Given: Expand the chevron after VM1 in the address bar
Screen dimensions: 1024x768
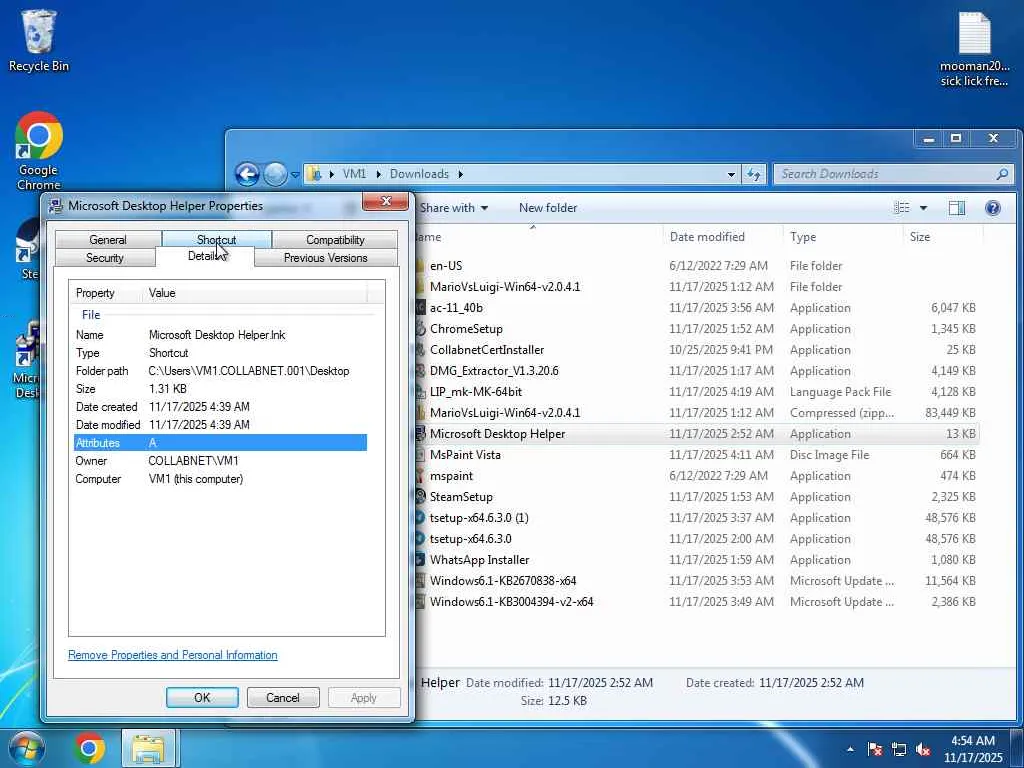Looking at the screenshot, I should (x=378, y=174).
